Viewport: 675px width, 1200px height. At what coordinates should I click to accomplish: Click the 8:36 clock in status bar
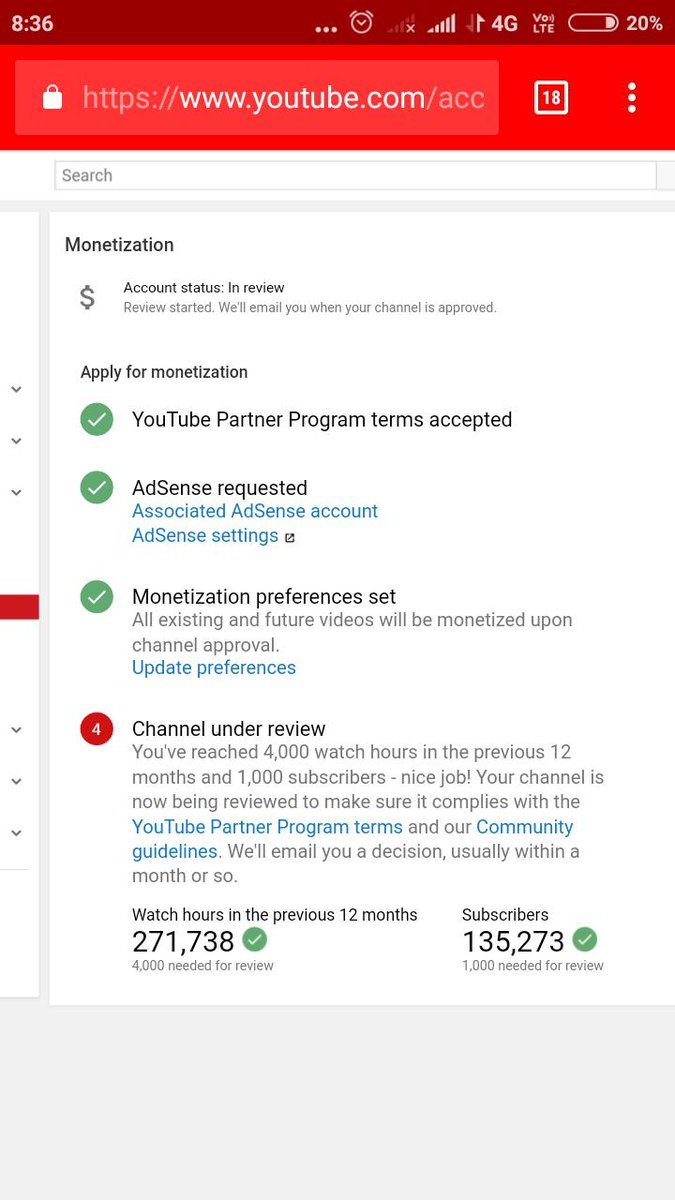(x=32, y=23)
